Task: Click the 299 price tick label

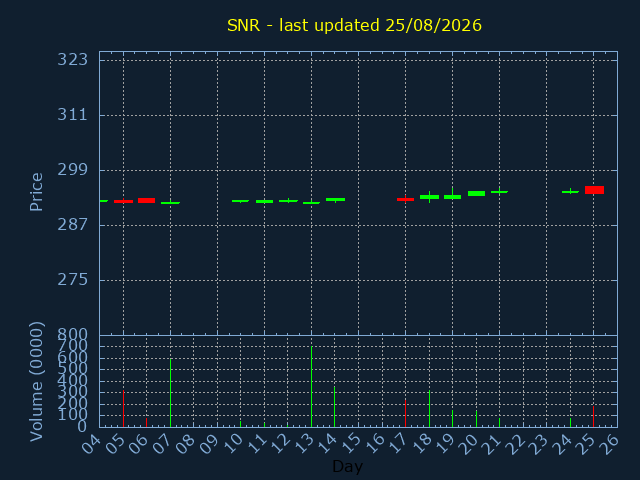Action: (73, 169)
